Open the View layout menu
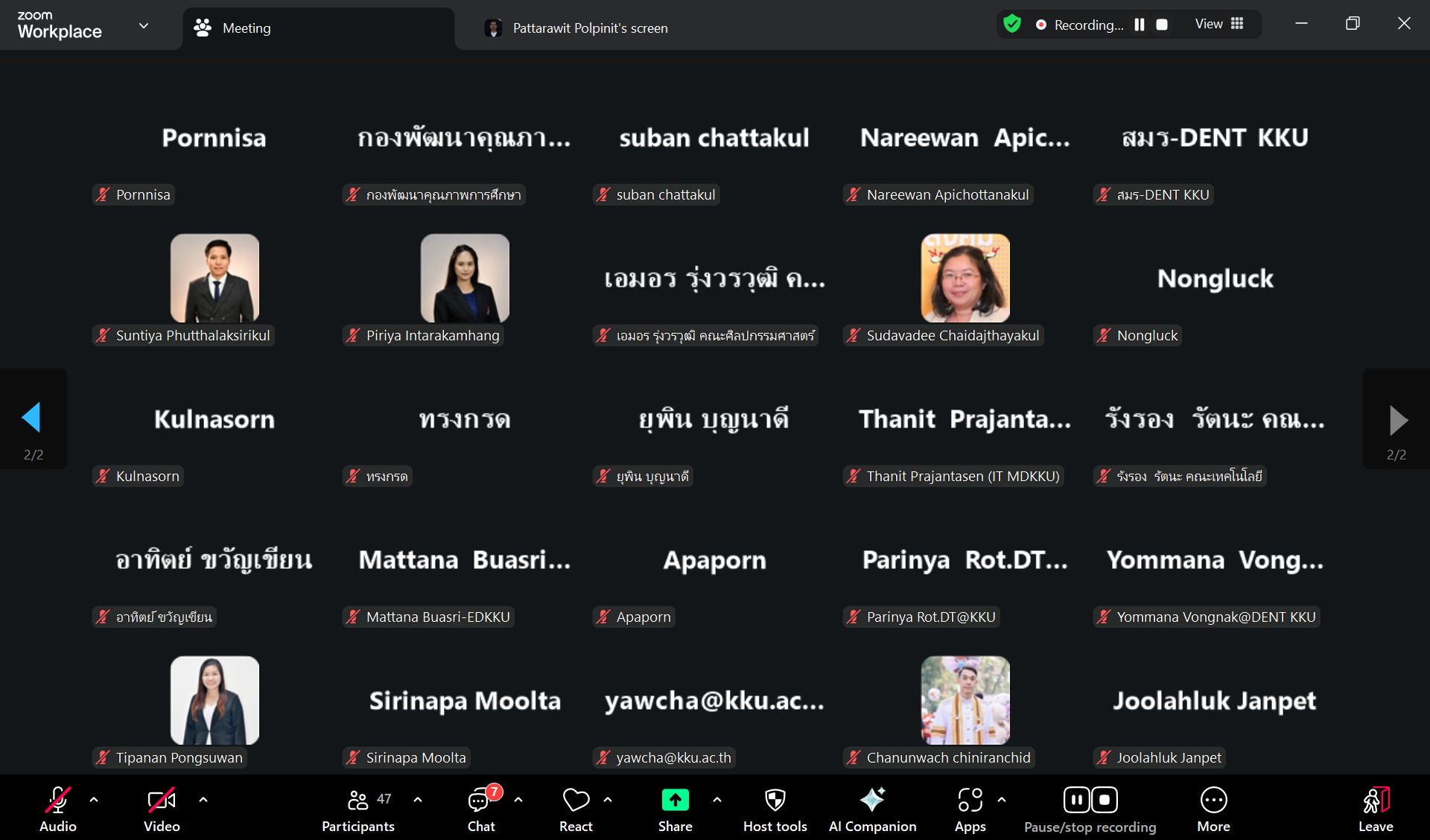 [x=1219, y=25]
